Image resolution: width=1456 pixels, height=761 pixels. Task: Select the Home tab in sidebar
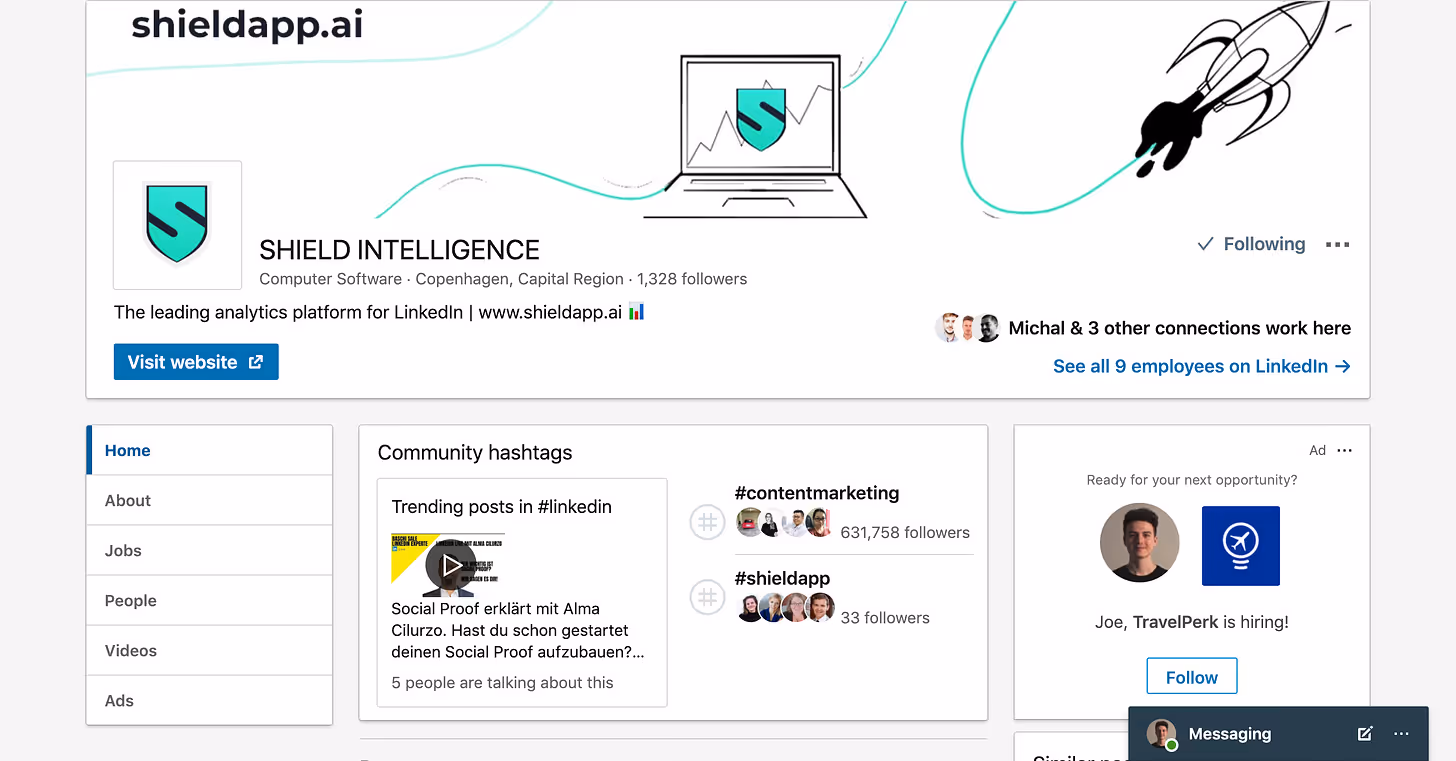point(209,450)
